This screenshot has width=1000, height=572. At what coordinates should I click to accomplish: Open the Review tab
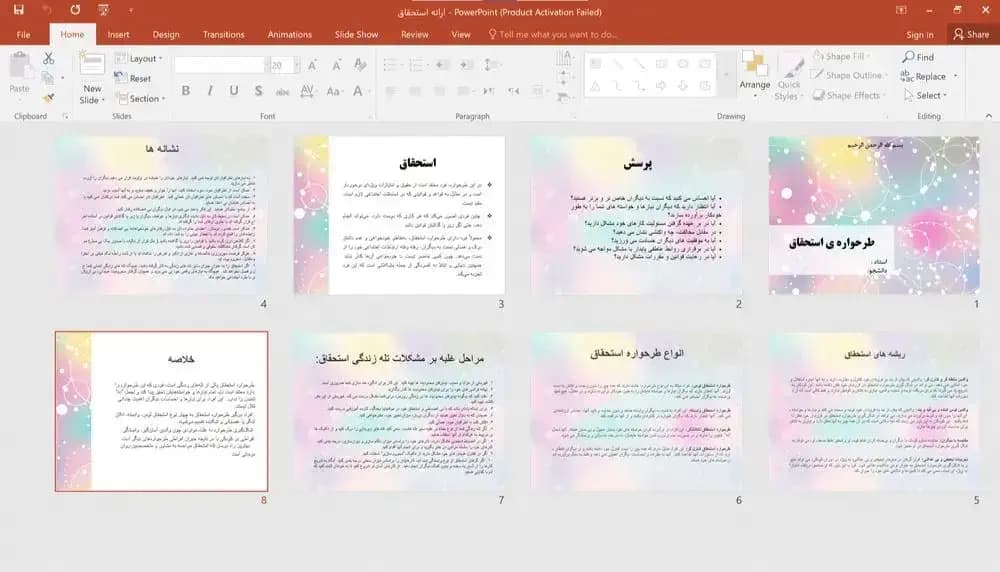coord(415,34)
